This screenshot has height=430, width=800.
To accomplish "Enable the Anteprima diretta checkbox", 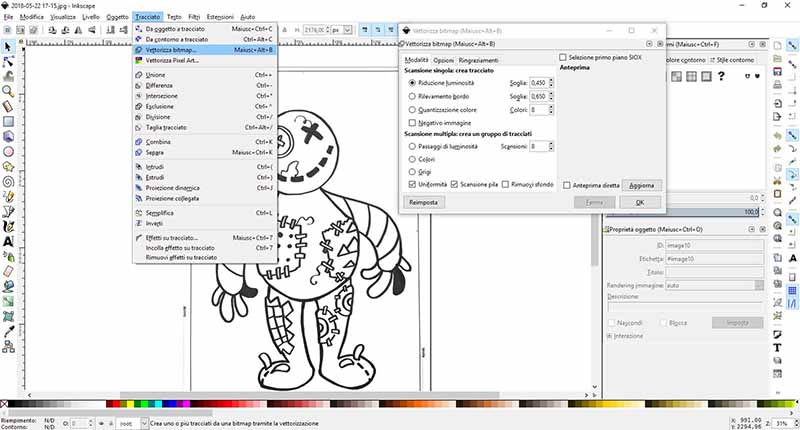I will coord(566,185).
